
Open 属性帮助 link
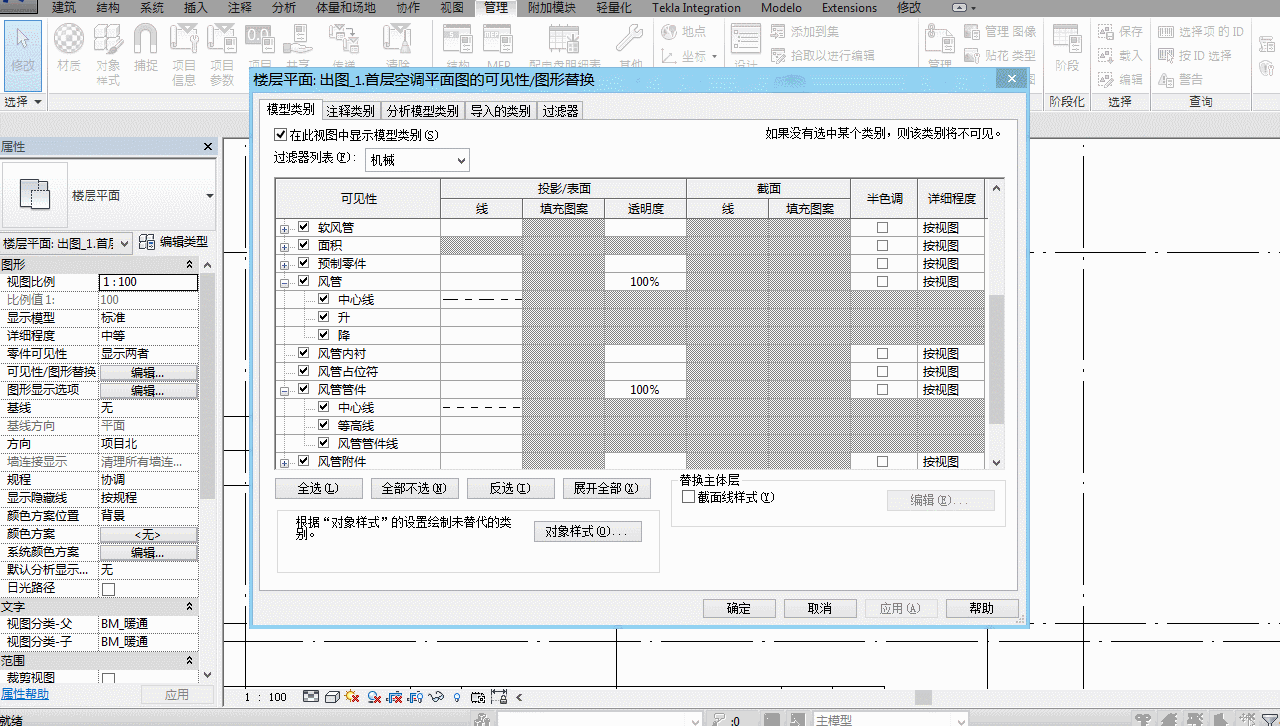click(x=24, y=694)
